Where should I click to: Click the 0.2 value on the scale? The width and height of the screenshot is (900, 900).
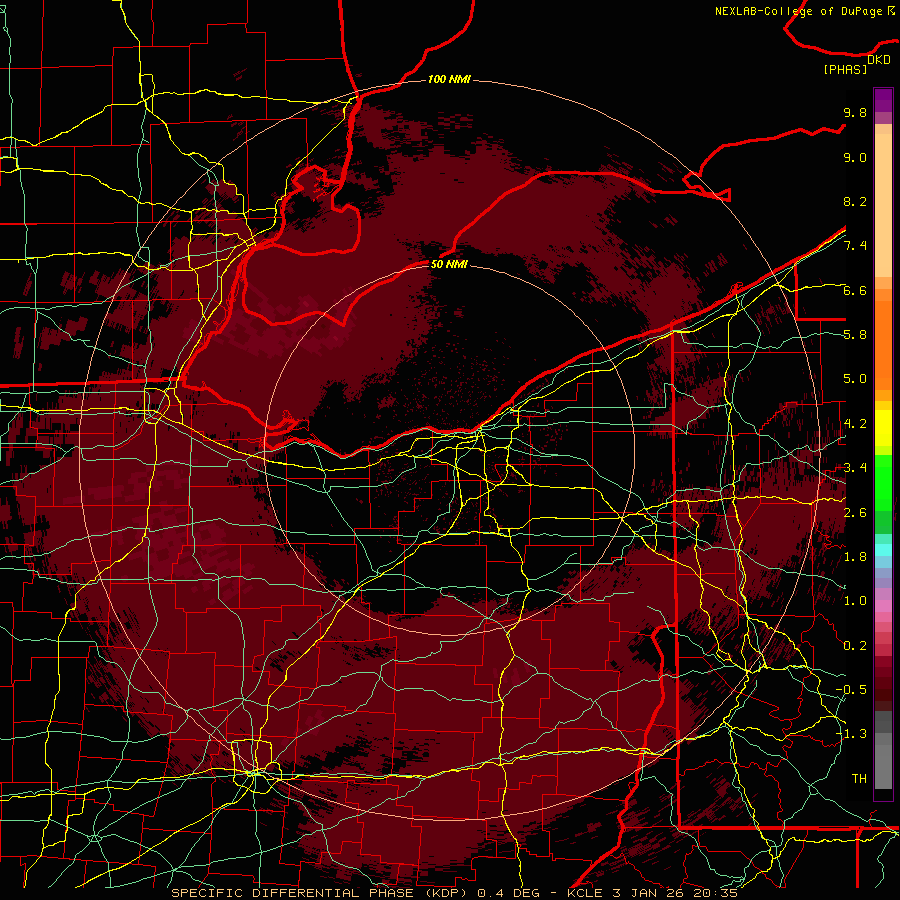coord(855,646)
